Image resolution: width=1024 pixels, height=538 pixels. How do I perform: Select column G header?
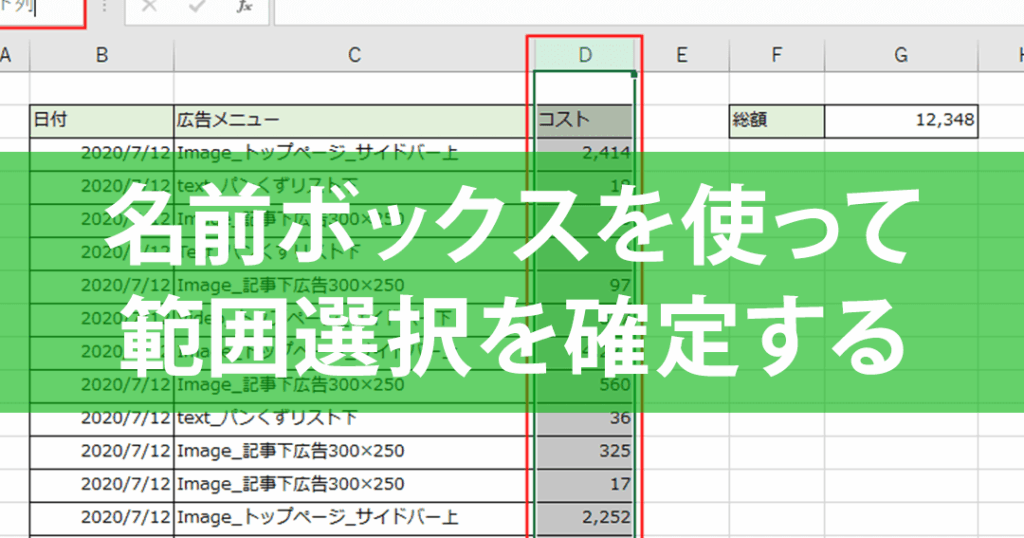pyautogui.click(x=901, y=55)
